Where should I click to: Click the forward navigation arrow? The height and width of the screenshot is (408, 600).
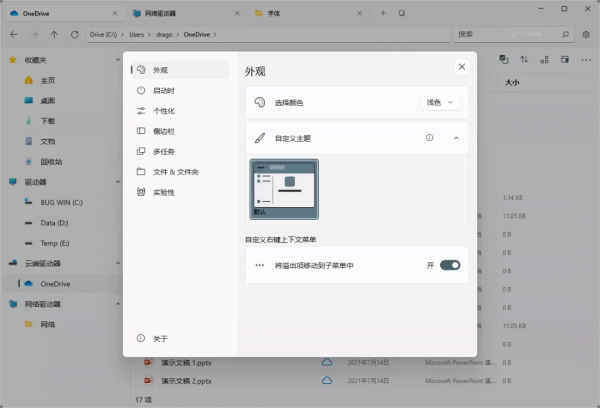(x=34, y=34)
